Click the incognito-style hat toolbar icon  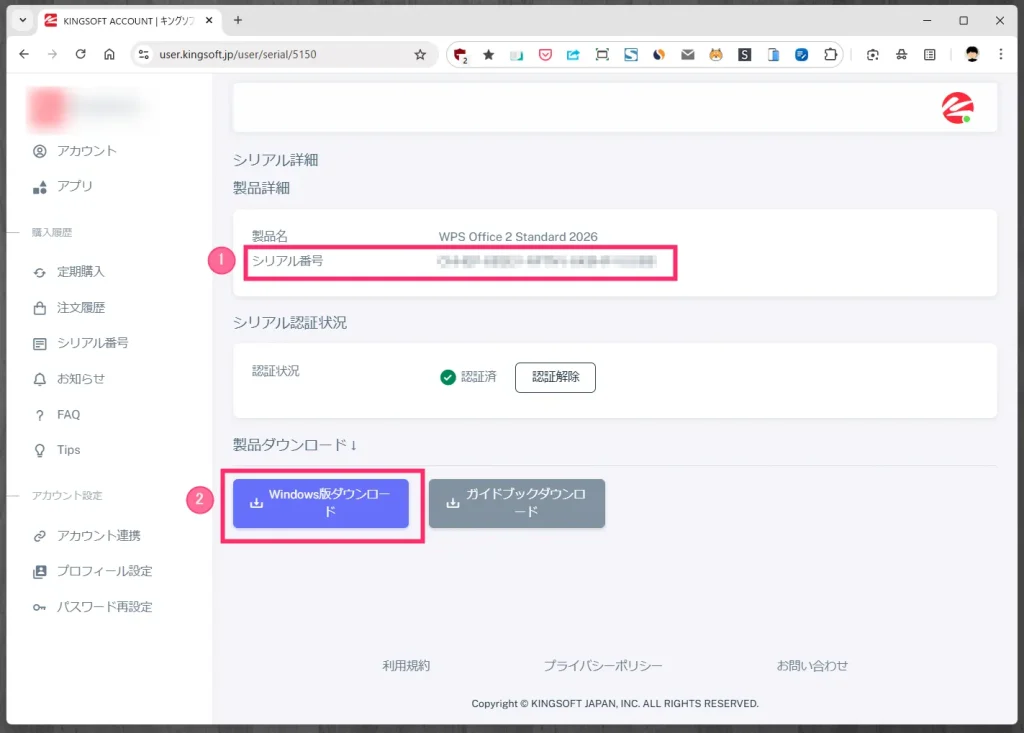tap(901, 55)
